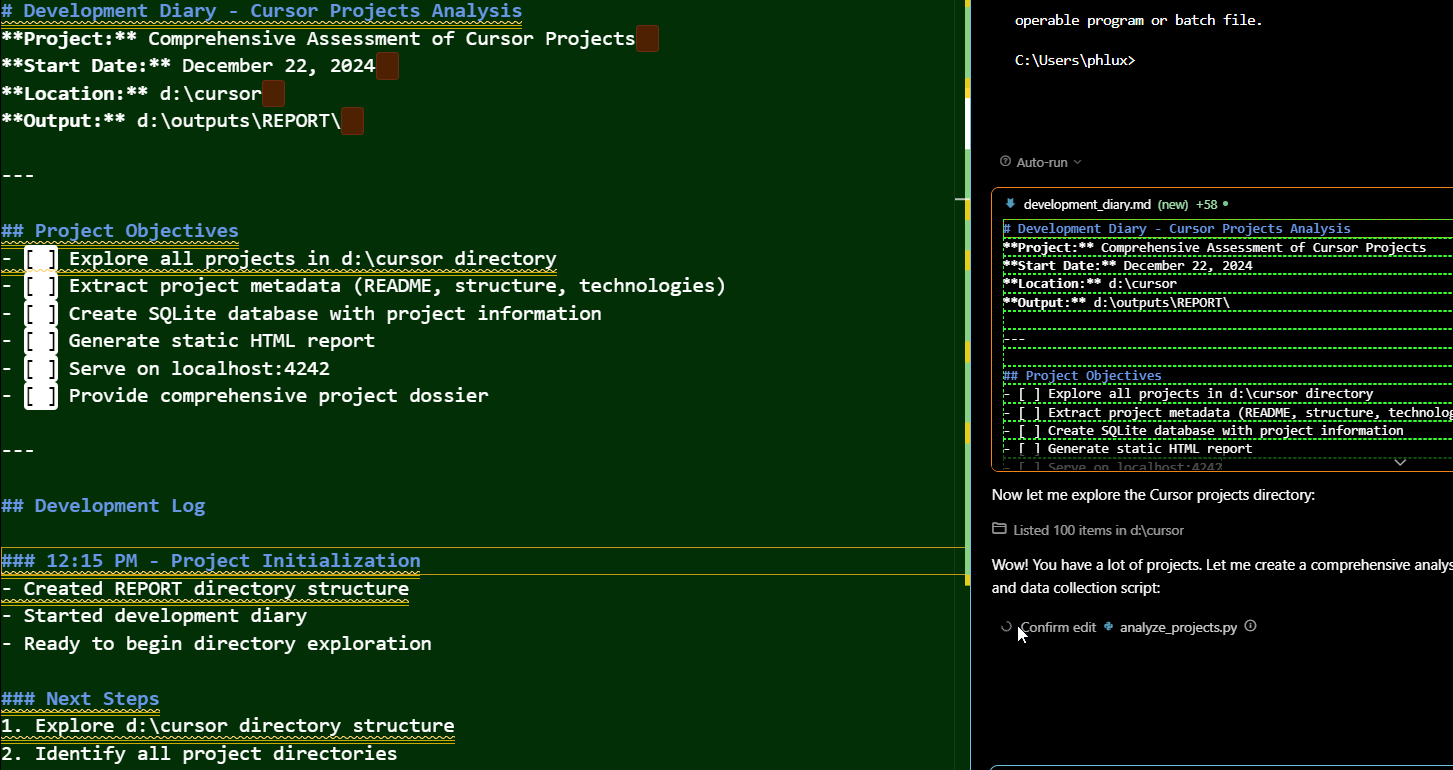Image resolution: width=1453 pixels, height=770 pixels.
Task: Click the diff preview's '**Location:** d:\cursor' line
Action: click(x=1090, y=284)
